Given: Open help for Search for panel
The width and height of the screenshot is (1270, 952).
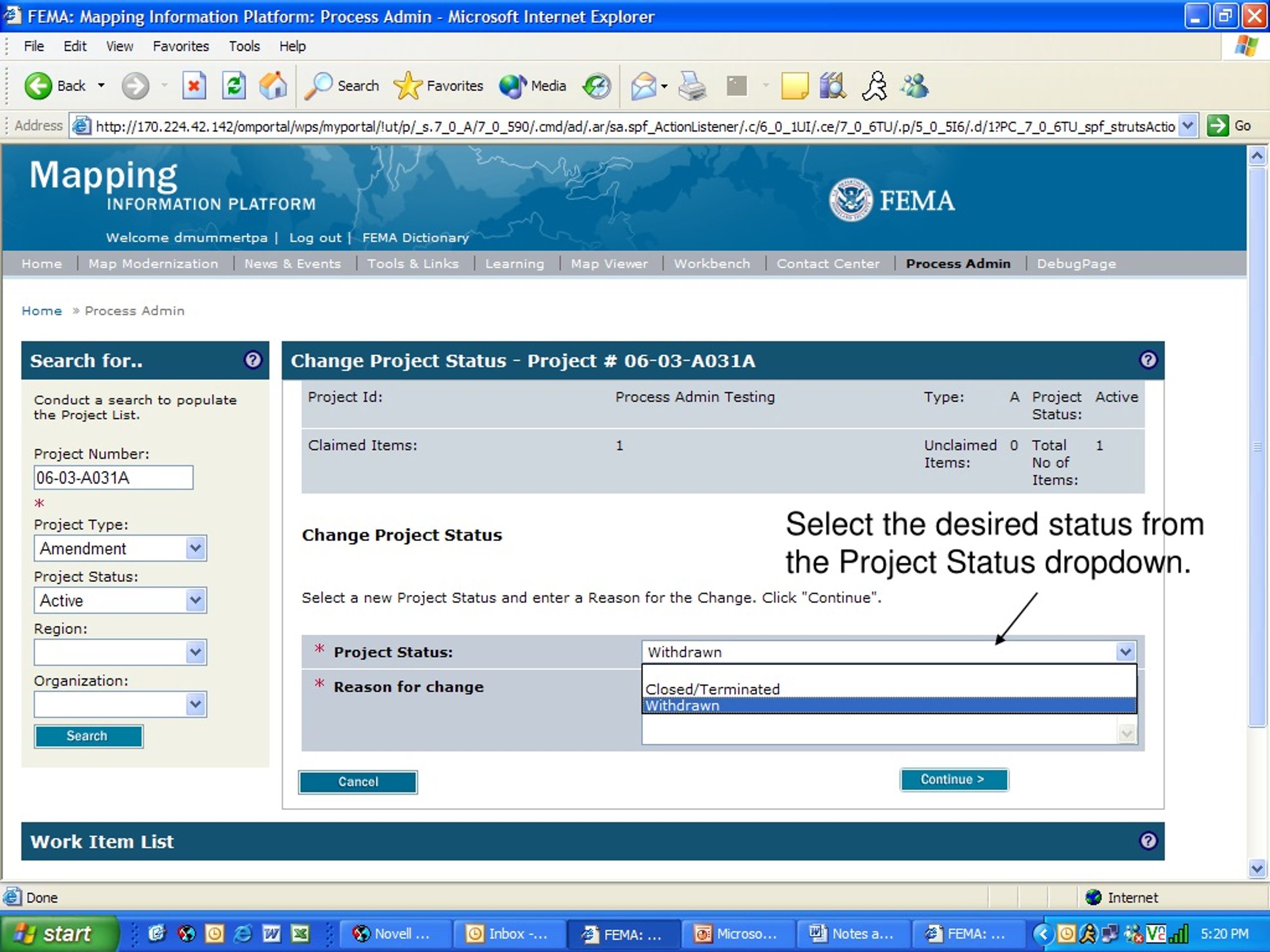Looking at the screenshot, I should coord(253,360).
